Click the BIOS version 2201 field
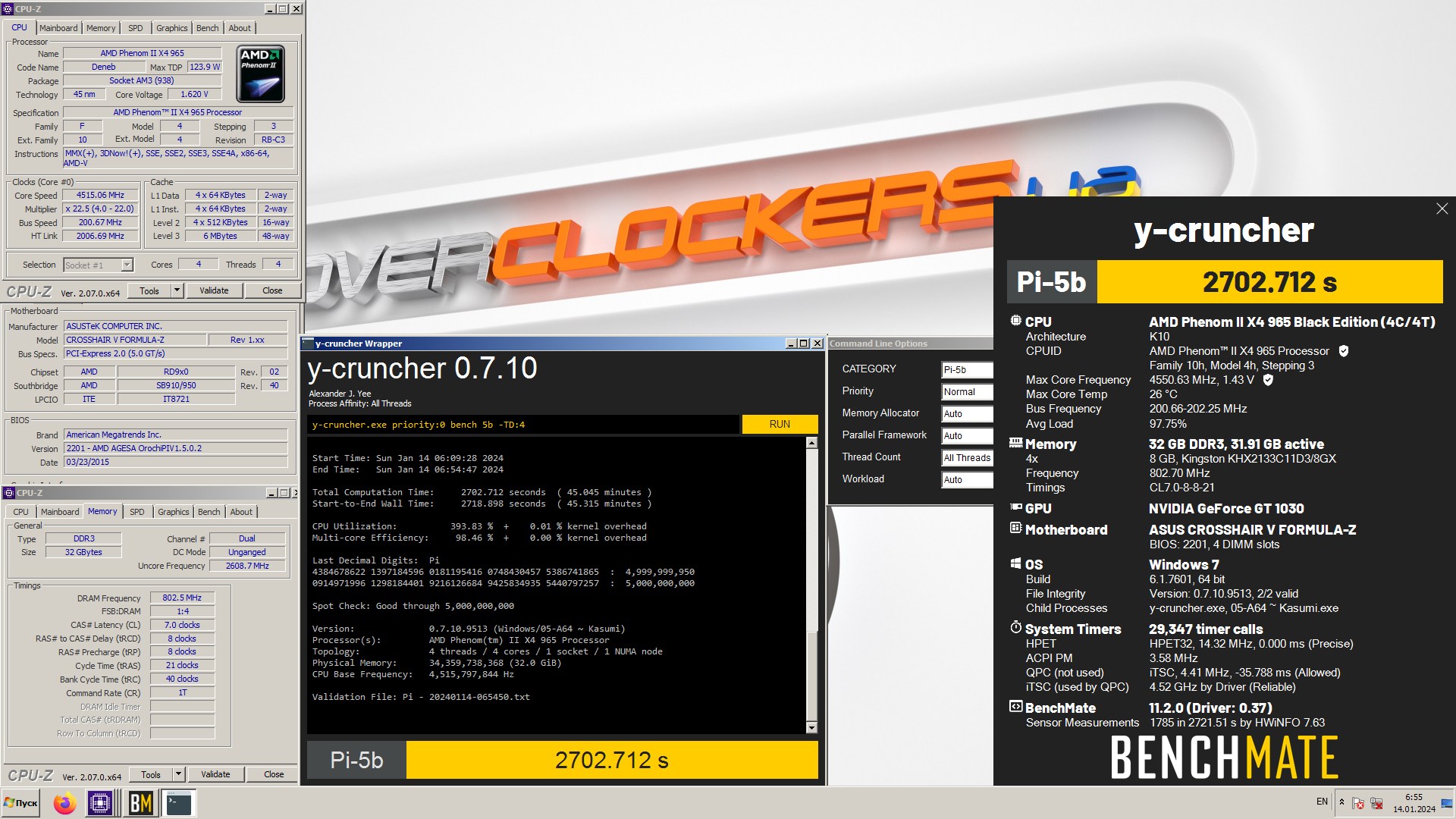 click(x=176, y=449)
